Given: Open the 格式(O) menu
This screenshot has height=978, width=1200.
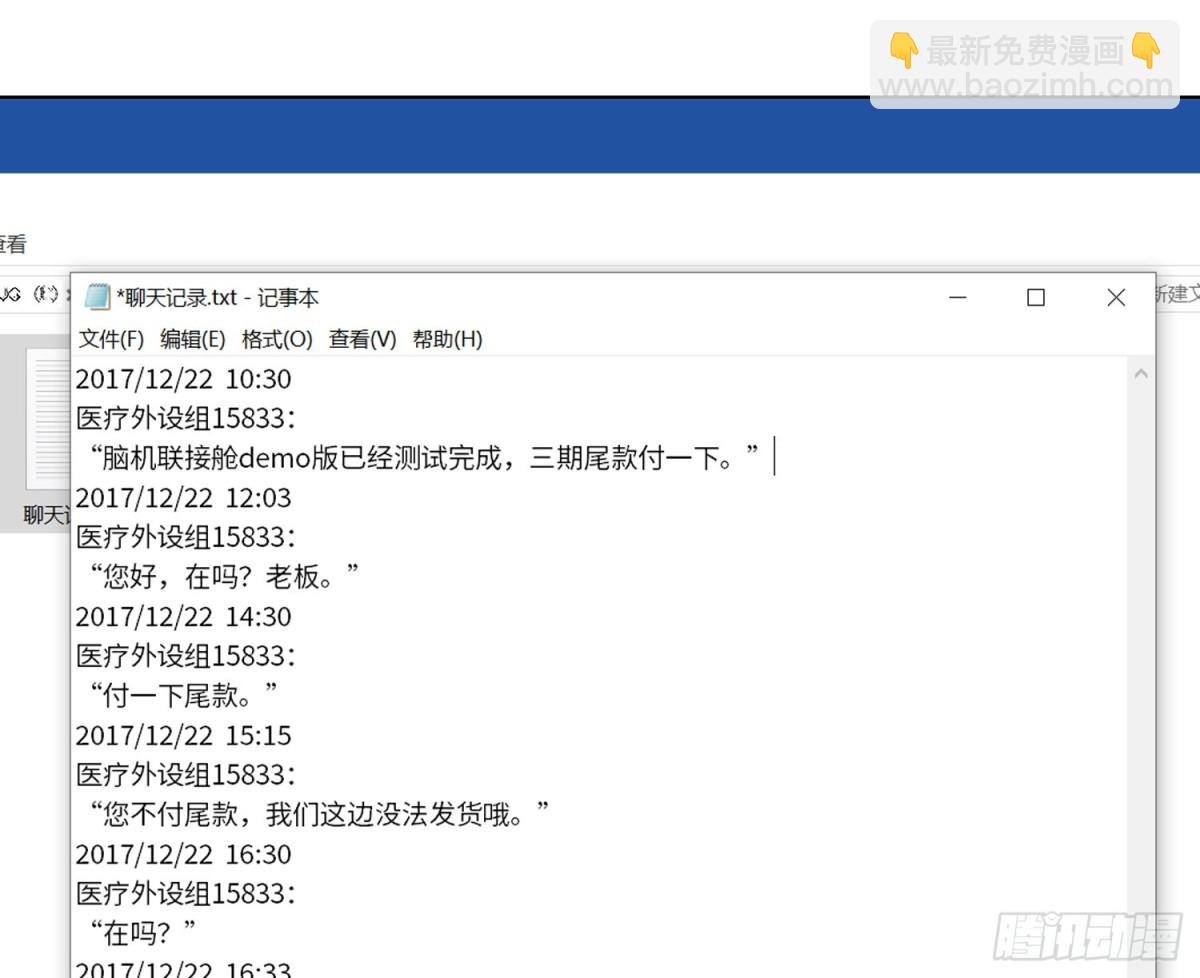Looking at the screenshot, I should [x=277, y=340].
